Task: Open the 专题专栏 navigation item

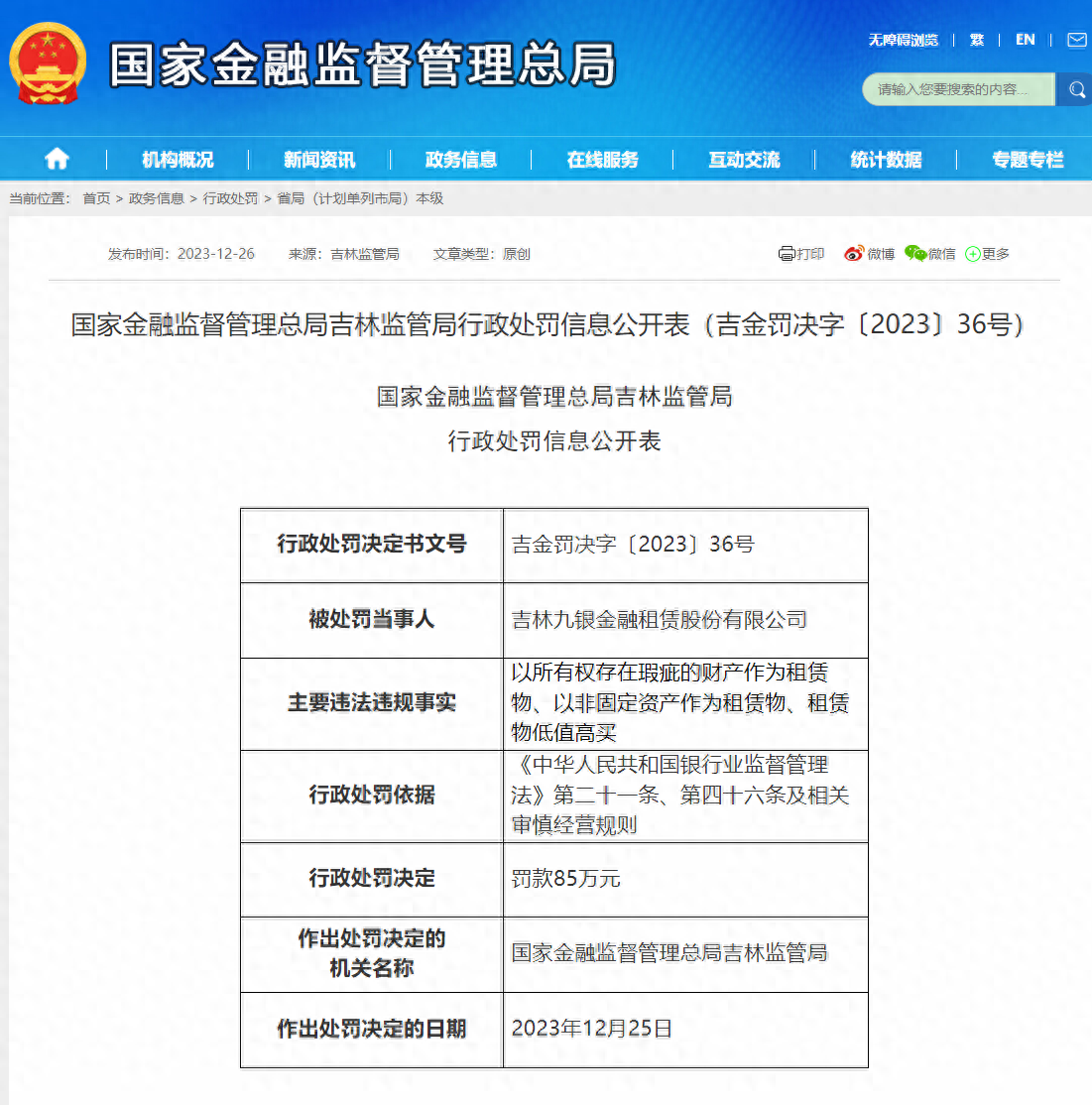Action: [1028, 160]
